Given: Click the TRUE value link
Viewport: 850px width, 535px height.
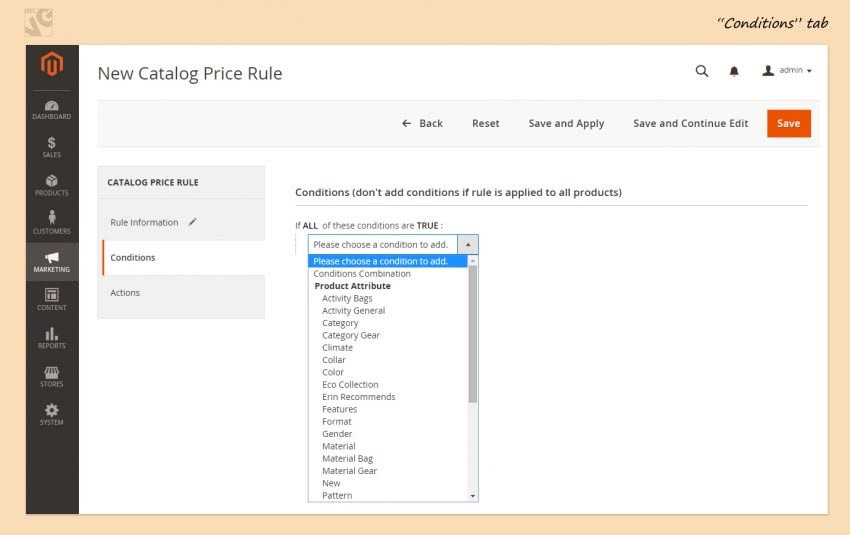Looking at the screenshot, I should [x=427, y=225].
